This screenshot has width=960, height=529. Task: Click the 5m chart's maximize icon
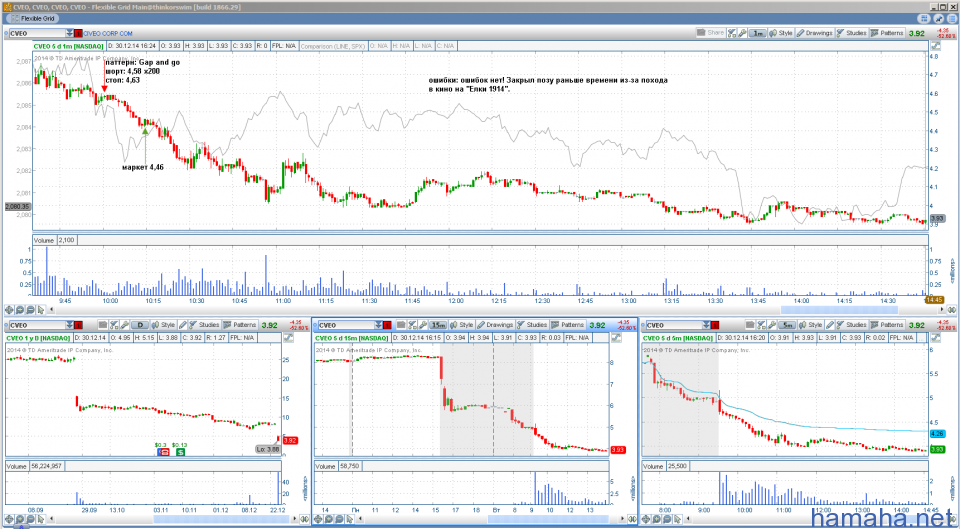pos(936,337)
